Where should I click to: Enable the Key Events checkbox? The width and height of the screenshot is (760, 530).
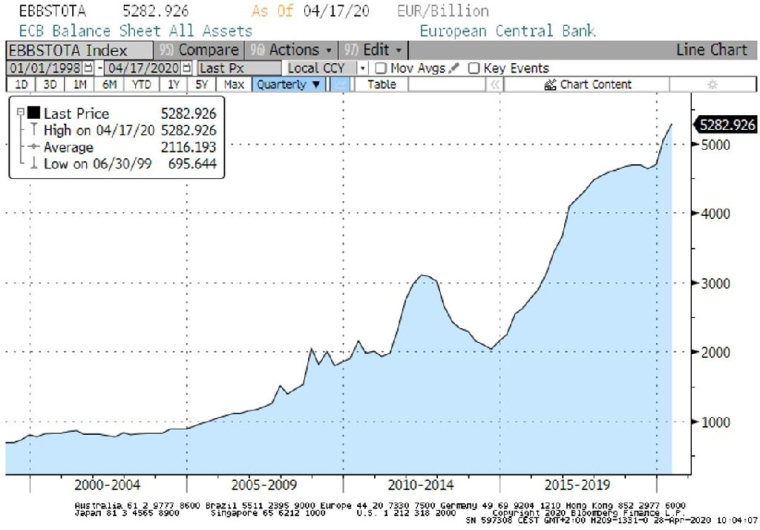(x=473, y=68)
